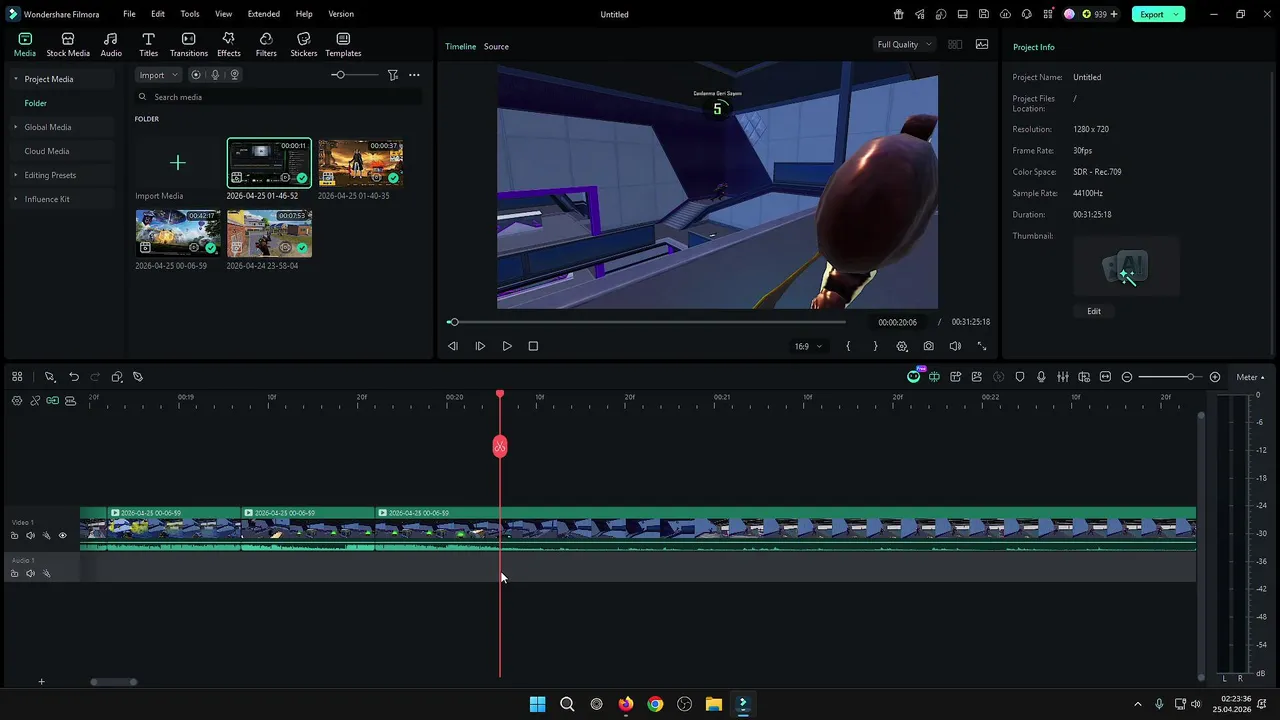Image resolution: width=1280 pixels, height=720 pixels.
Task: Open the timeline audio mixer
Action: (x=1062, y=377)
